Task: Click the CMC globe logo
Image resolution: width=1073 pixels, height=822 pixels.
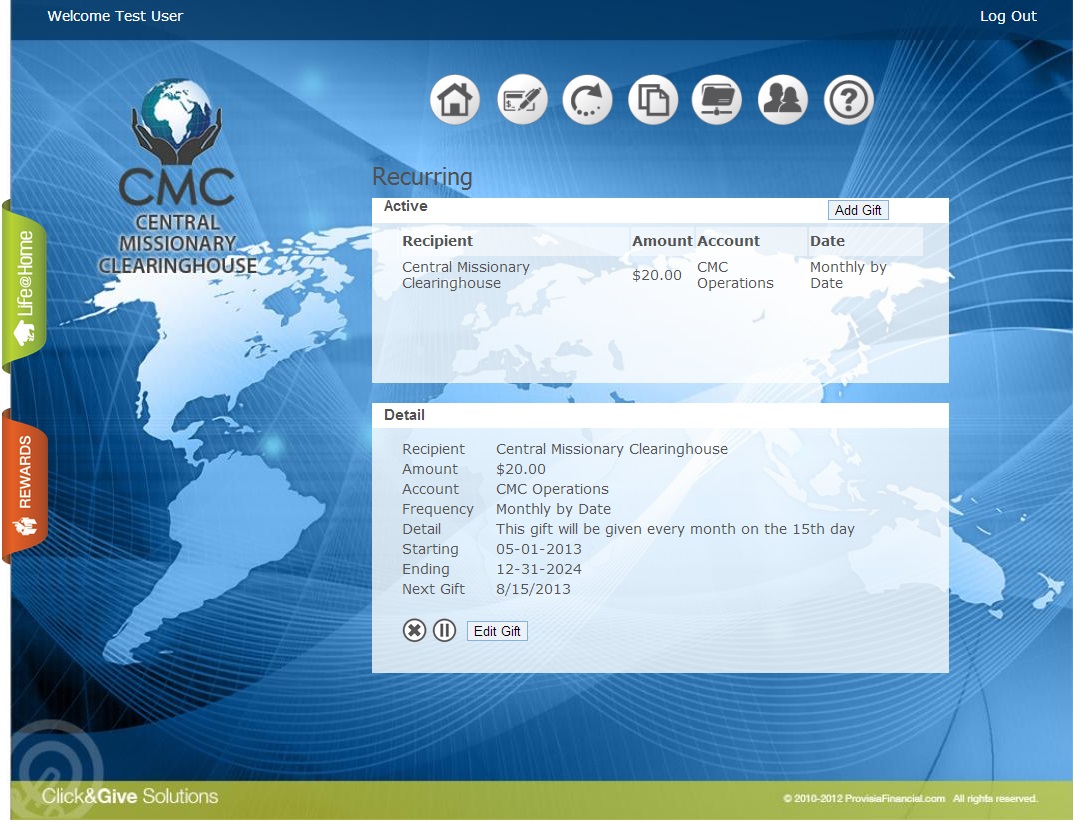Action: point(177,121)
